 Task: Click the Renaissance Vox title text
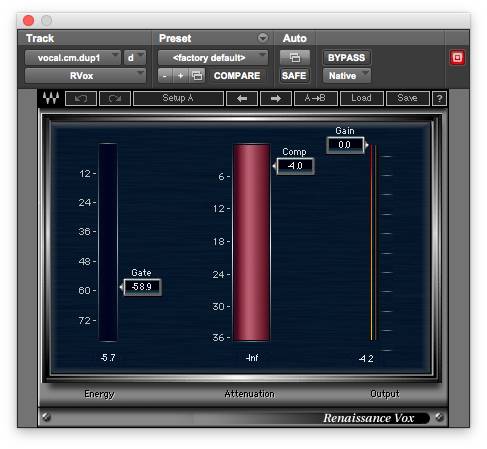click(369, 418)
